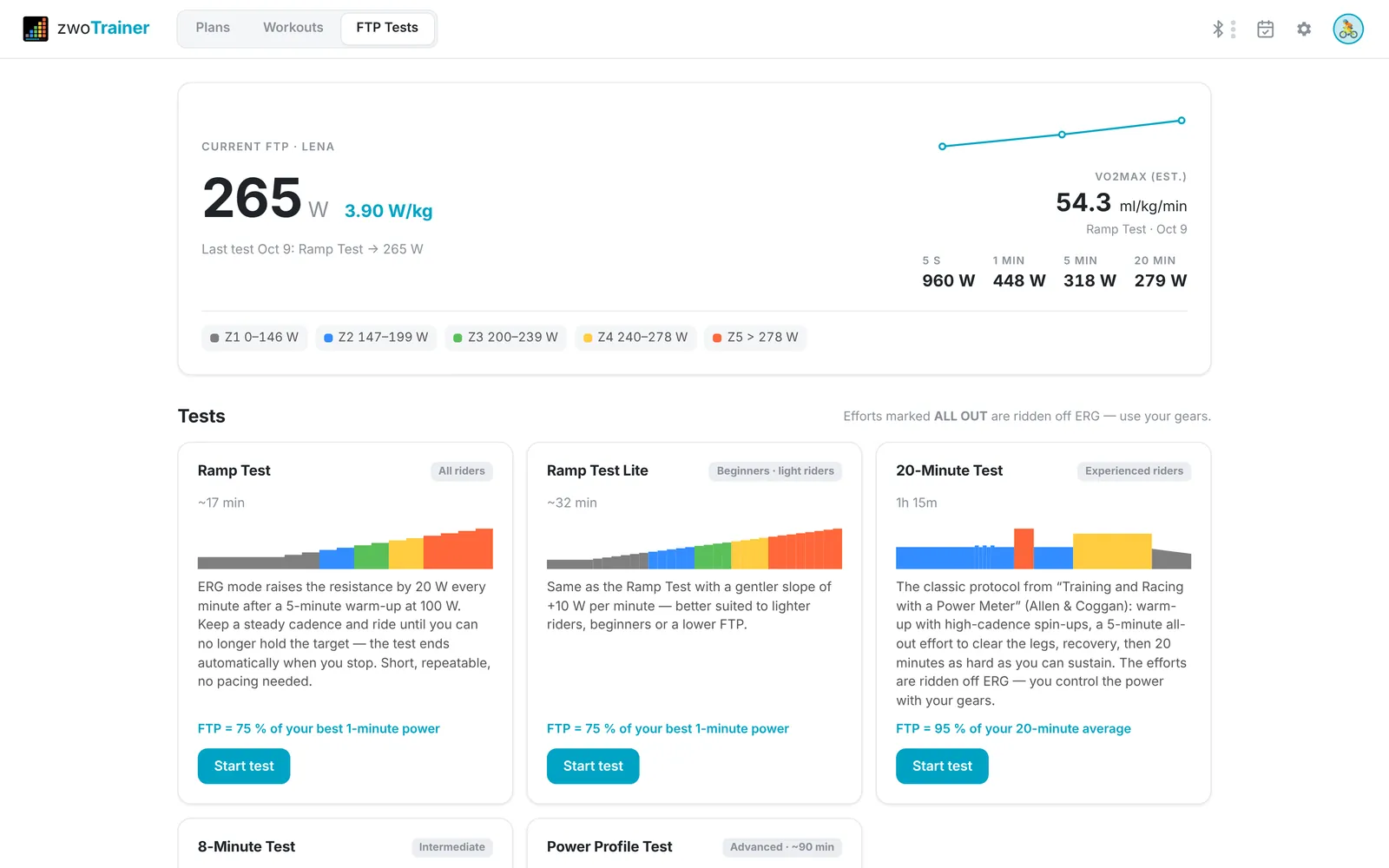Click the Z3 200–239 W zone chip
This screenshot has width=1389, height=868.
pyautogui.click(x=505, y=338)
